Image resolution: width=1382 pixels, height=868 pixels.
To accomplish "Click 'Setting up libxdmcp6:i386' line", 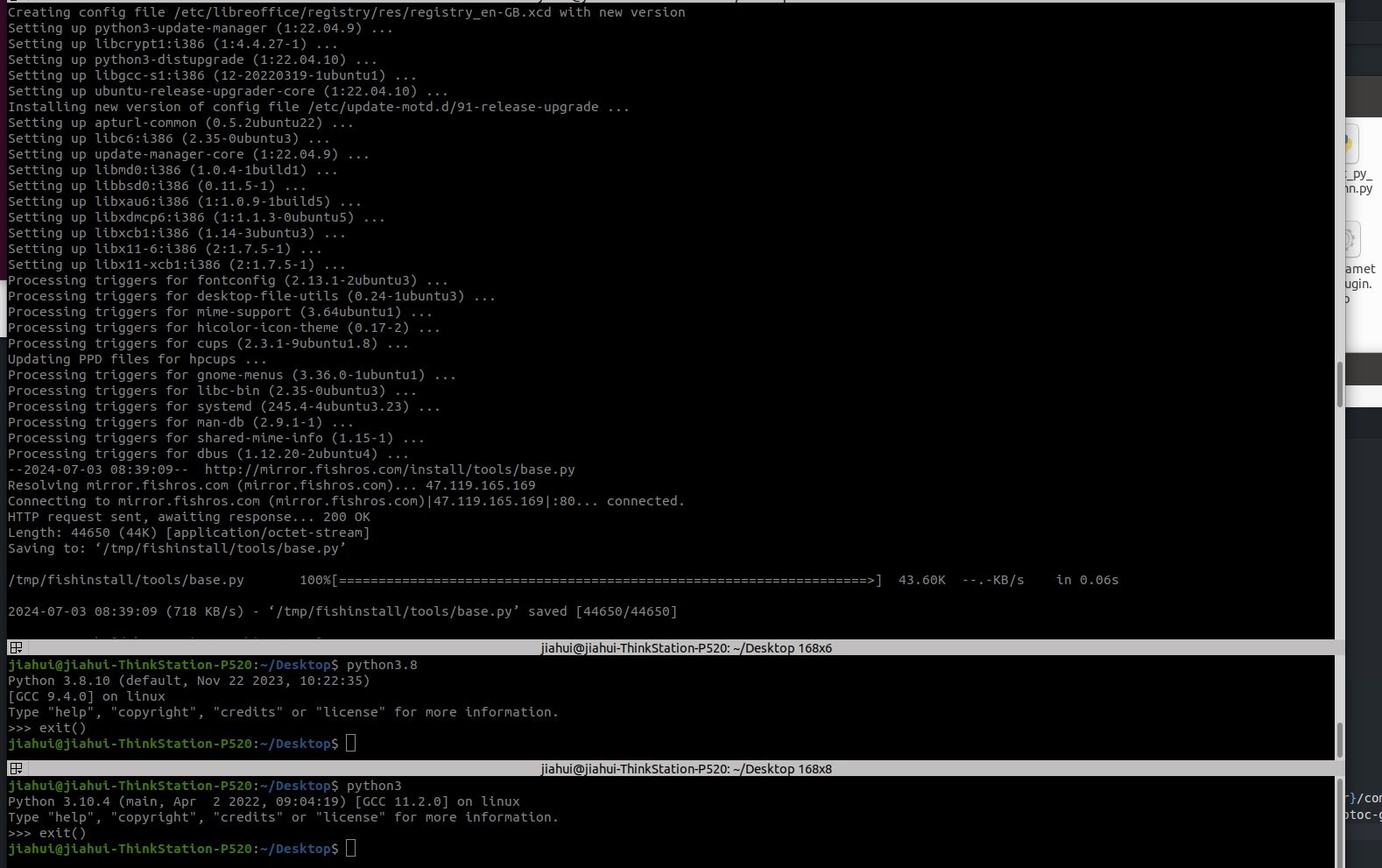I will 196,217.
